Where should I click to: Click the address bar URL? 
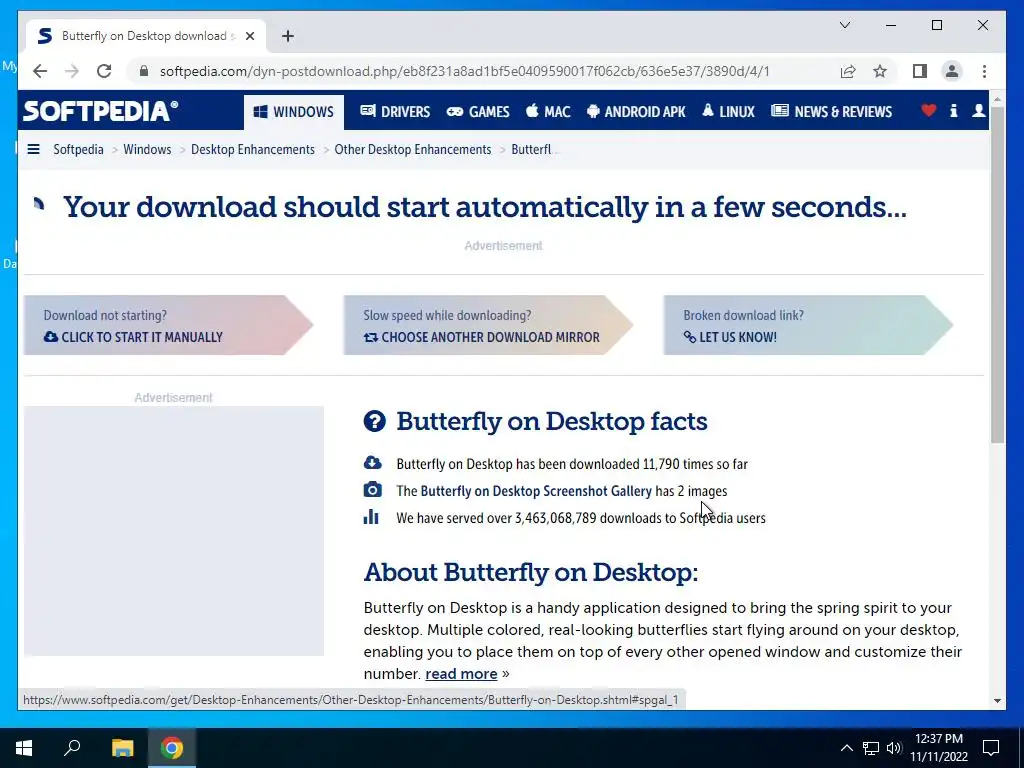pyautogui.click(x=464, y=71)
